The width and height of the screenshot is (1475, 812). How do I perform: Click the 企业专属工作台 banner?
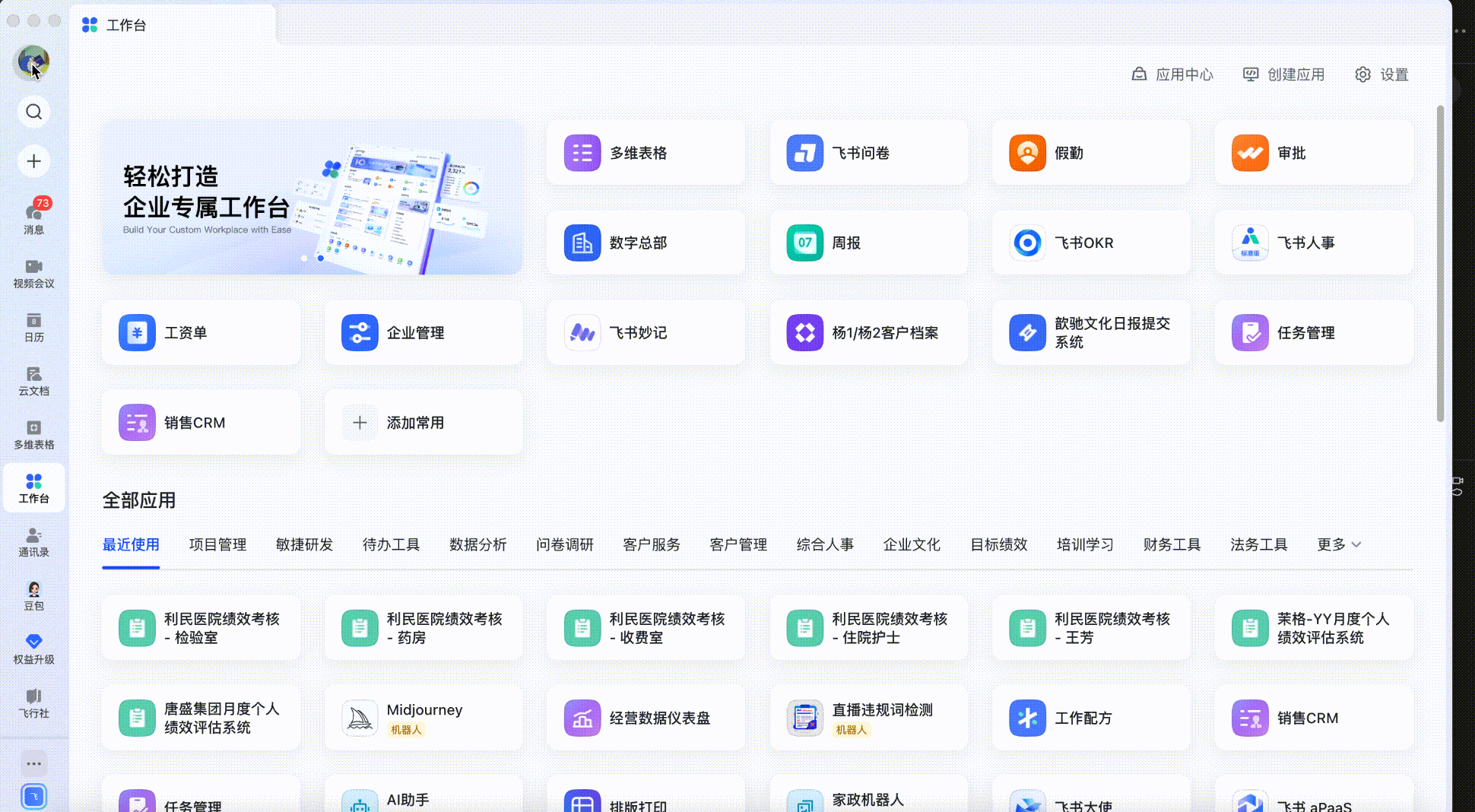pyautogui.click(x=312, y=197)
